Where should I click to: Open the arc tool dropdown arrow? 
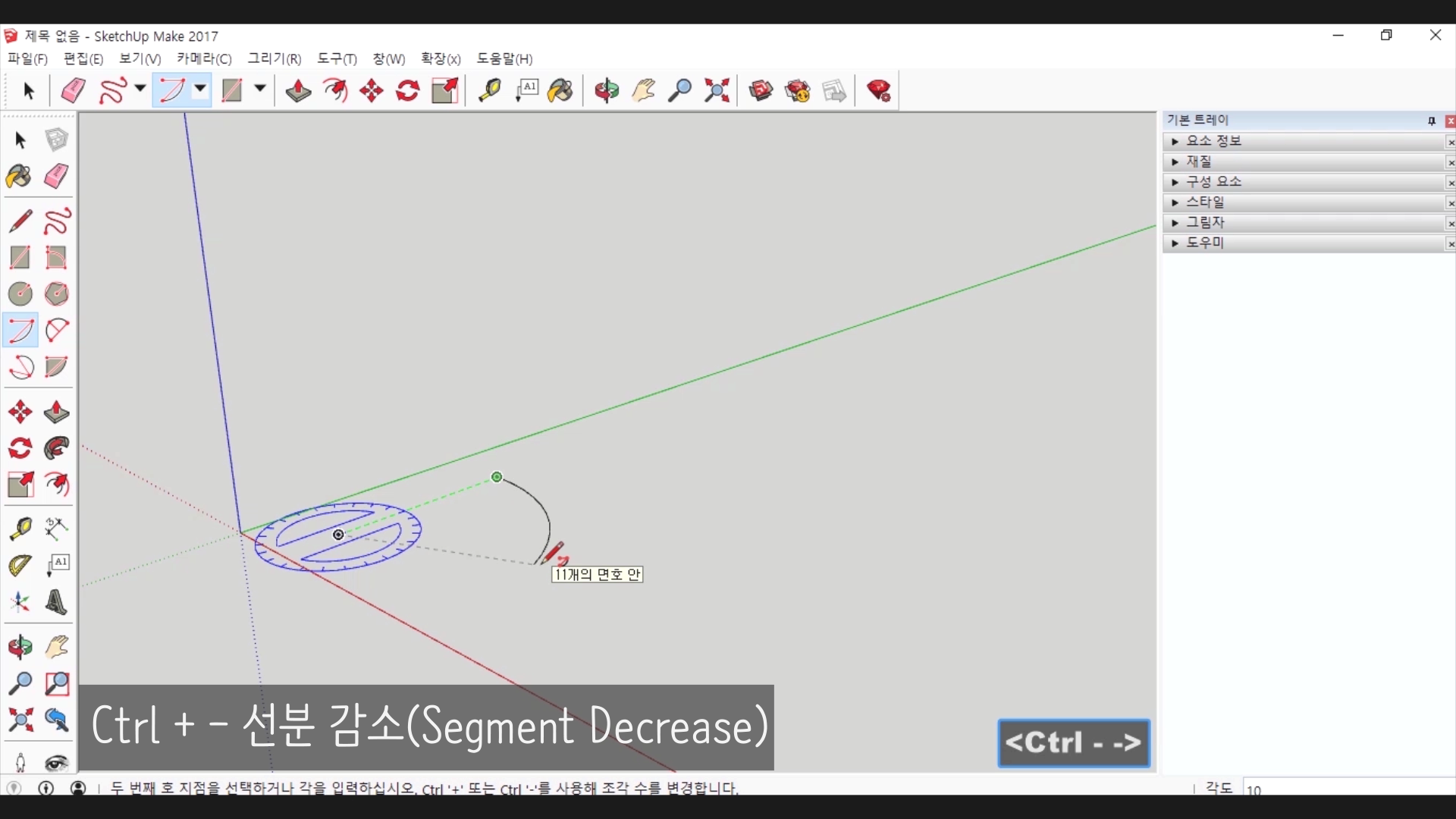[x=200, y=89]
